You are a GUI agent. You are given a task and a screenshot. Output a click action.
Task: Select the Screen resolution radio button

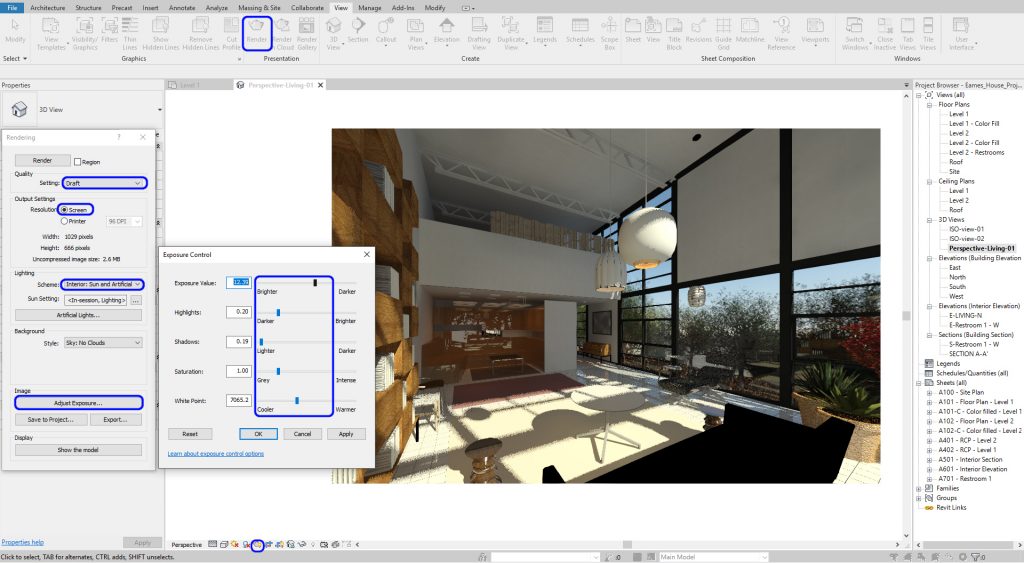[64, 210]
